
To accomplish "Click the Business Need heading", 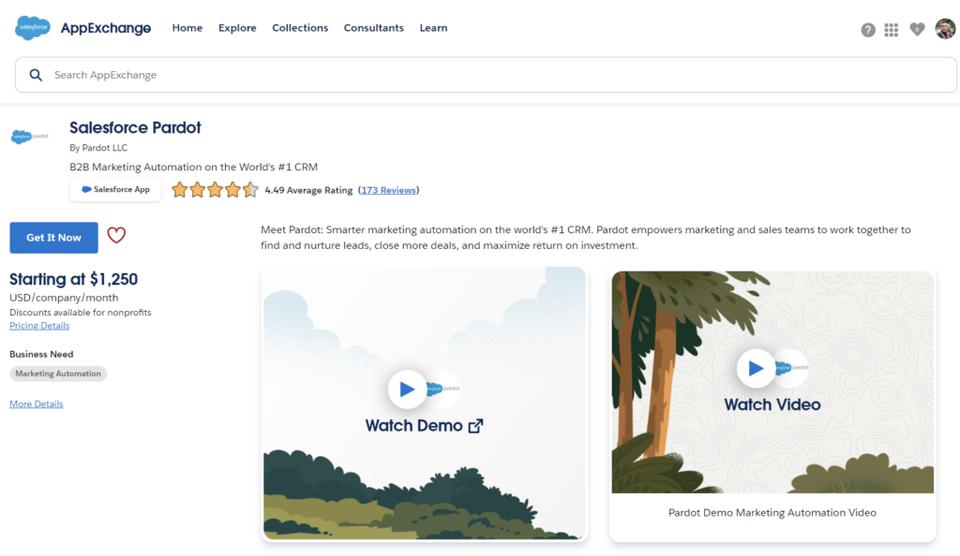I will [x=41, y=354].
